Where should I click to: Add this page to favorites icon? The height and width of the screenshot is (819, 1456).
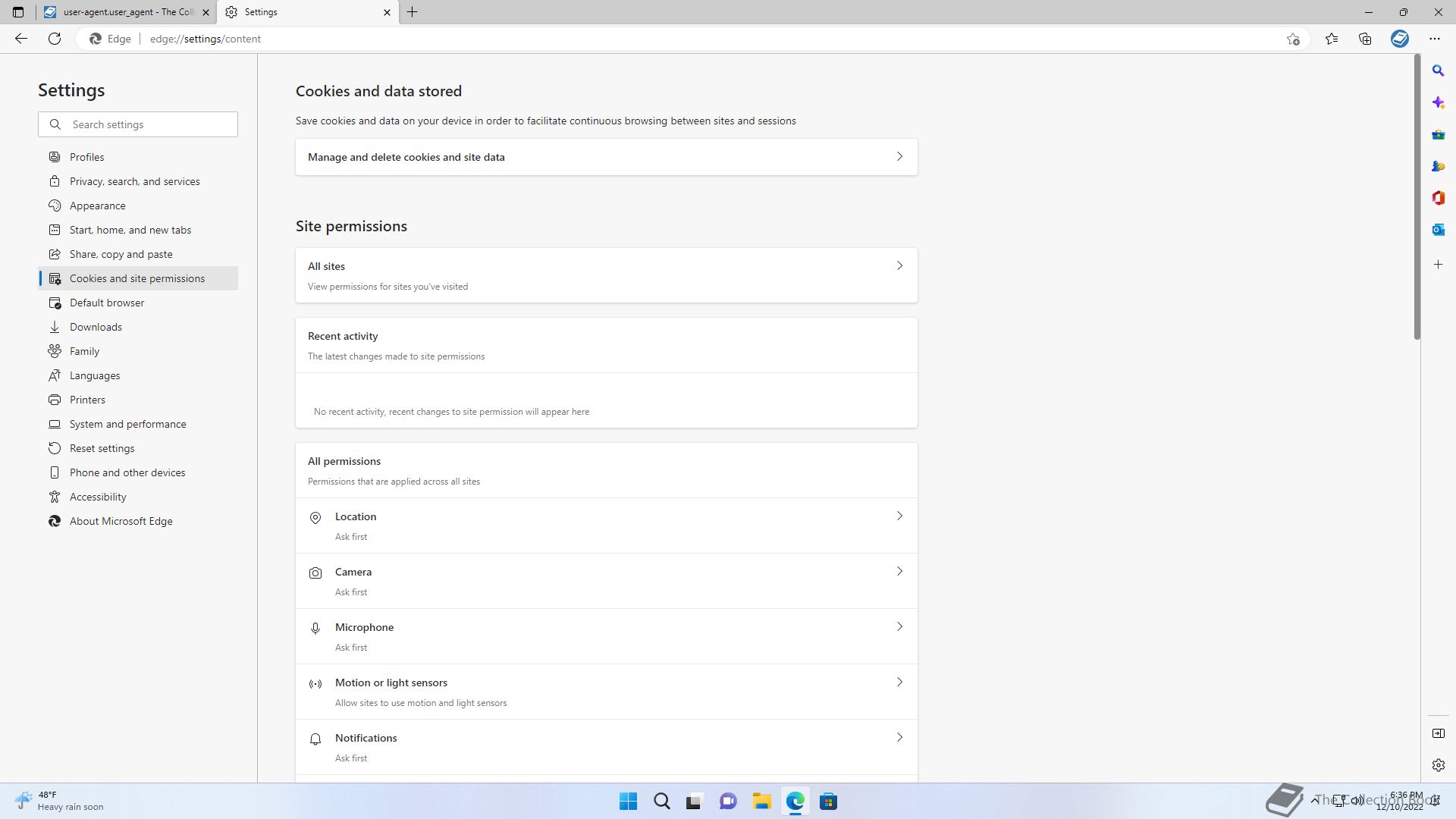(1293, 39)
